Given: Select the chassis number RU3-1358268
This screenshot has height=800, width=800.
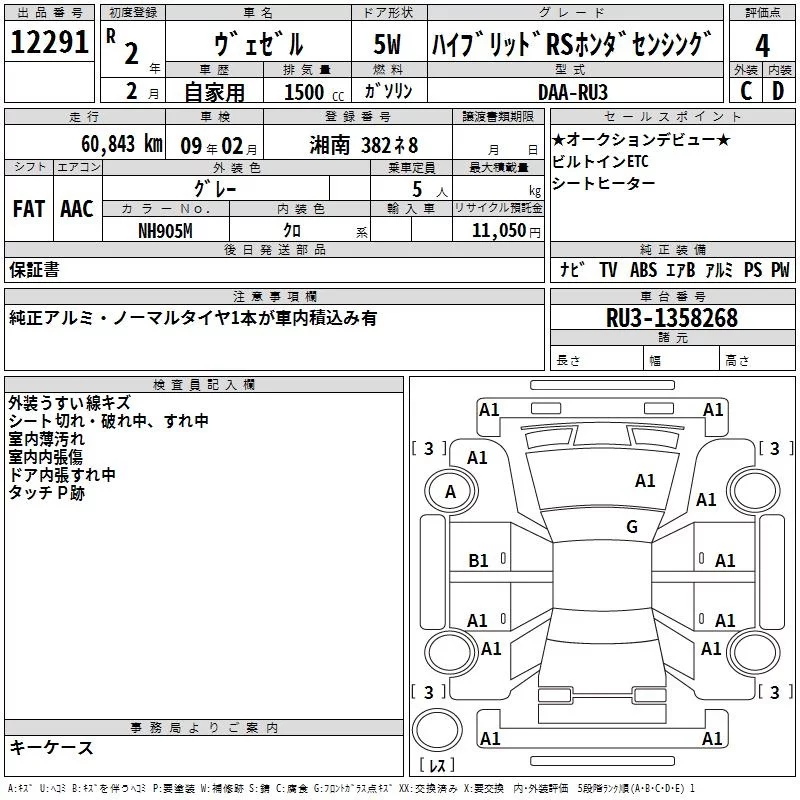Looking at the screenshot, I should [x=672, y=318].
